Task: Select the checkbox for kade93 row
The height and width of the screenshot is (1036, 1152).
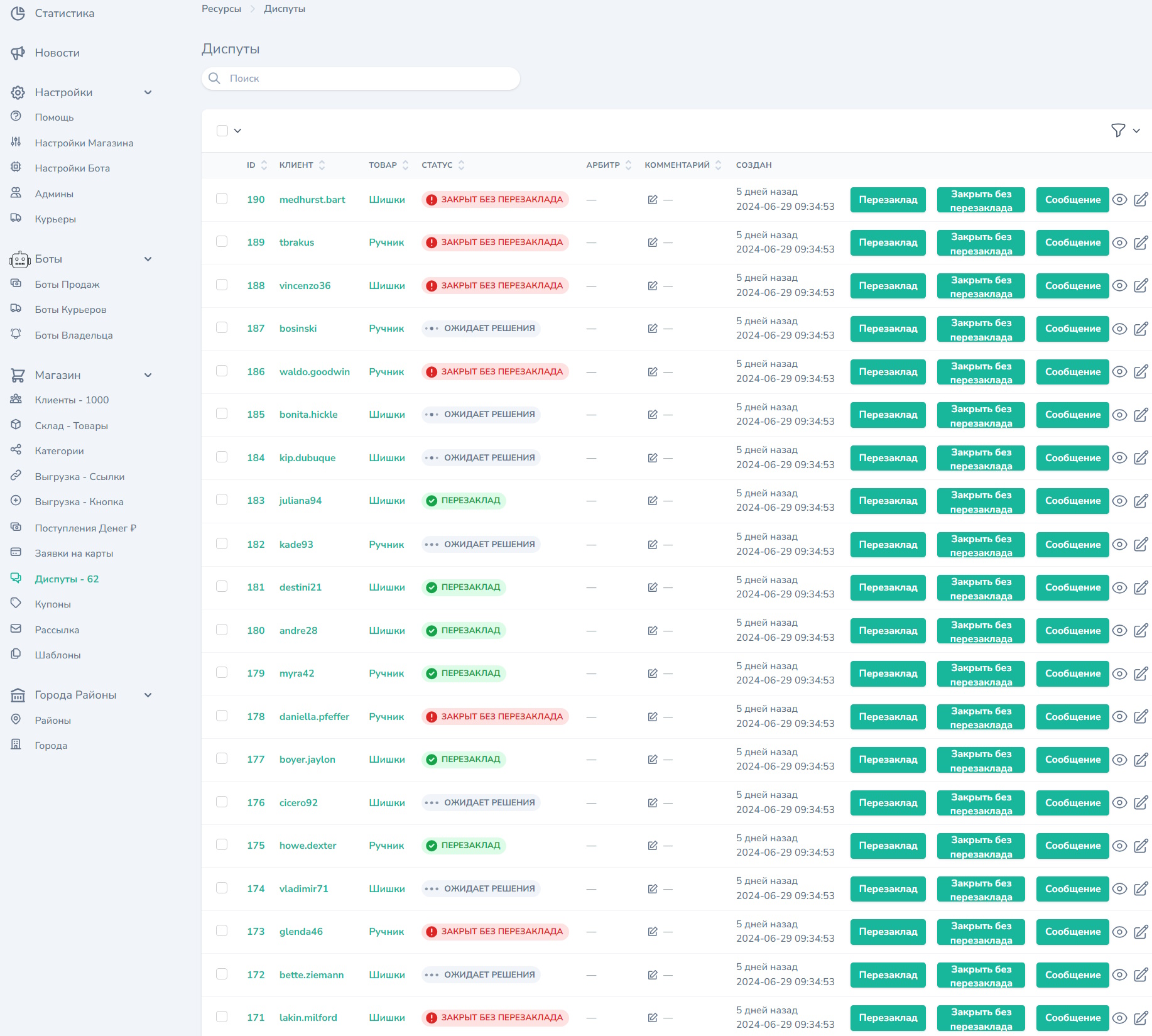Action: pos(222,544)
